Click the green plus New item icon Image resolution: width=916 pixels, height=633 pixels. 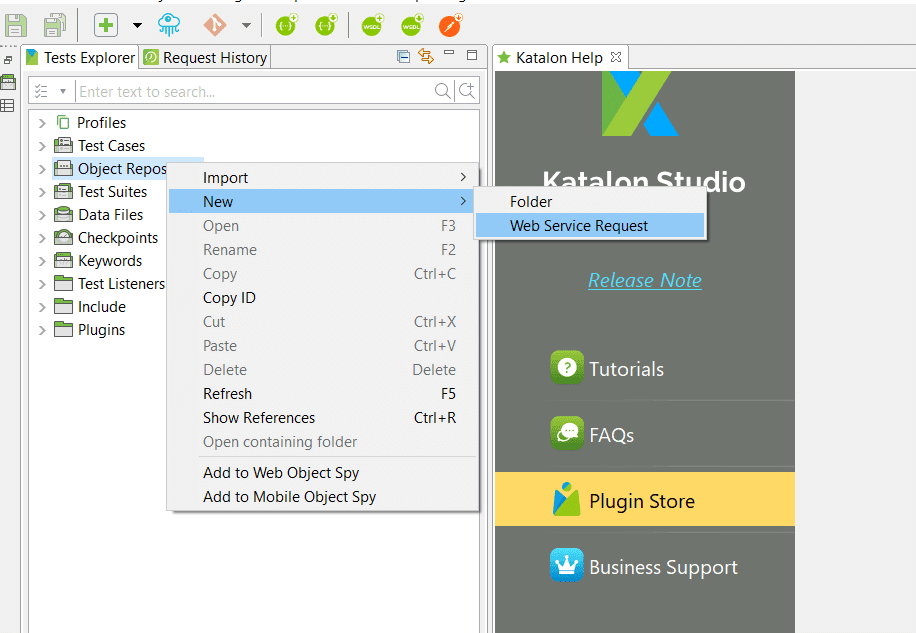(x=106, y=25)
